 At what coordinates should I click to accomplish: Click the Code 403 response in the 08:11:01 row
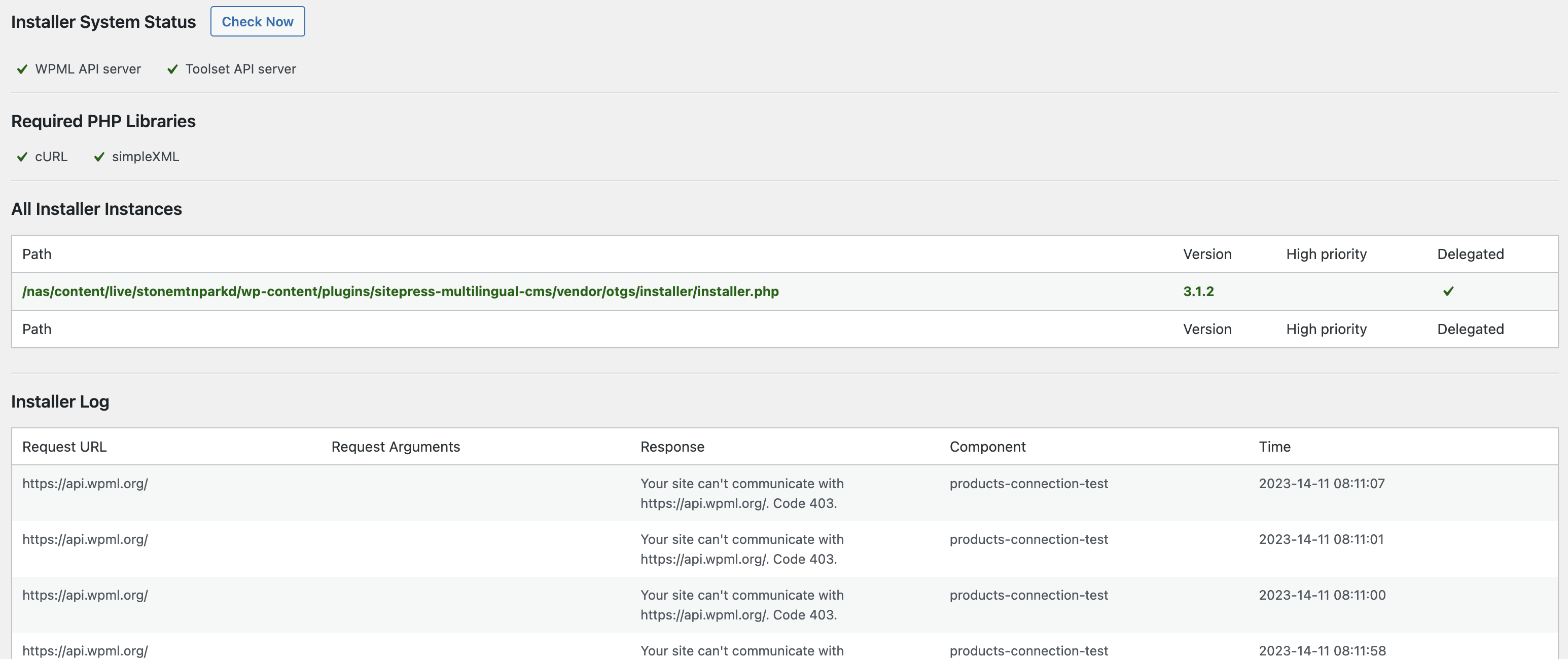[742, 550]
